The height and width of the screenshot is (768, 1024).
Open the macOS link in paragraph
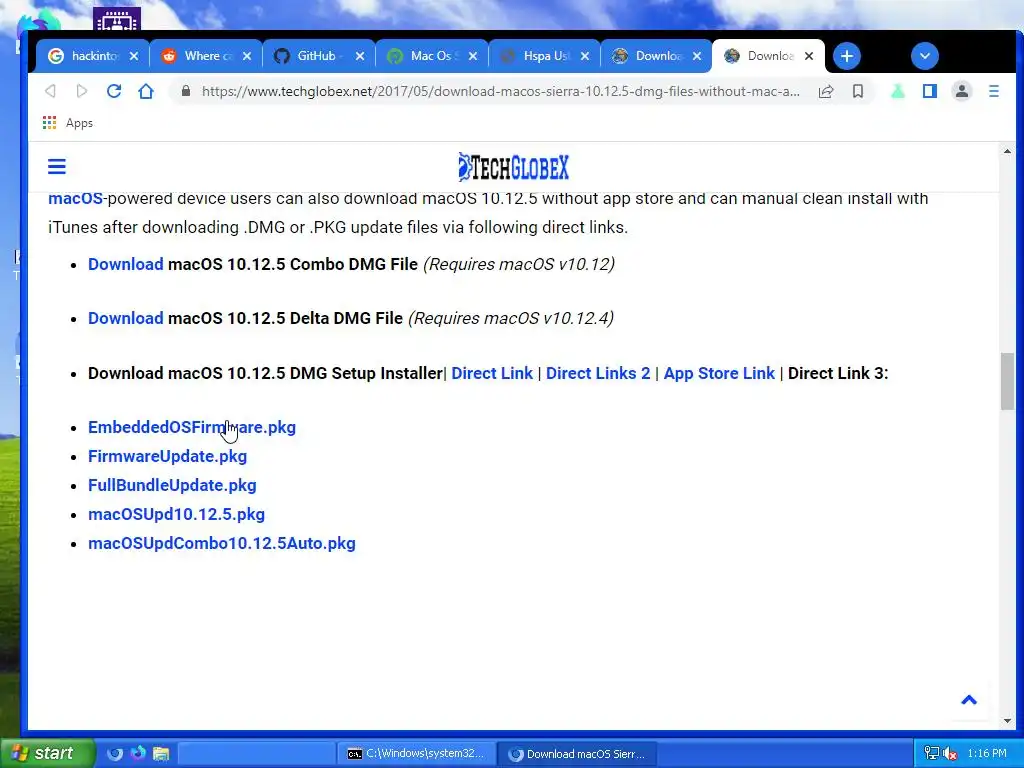click(75, 199)
